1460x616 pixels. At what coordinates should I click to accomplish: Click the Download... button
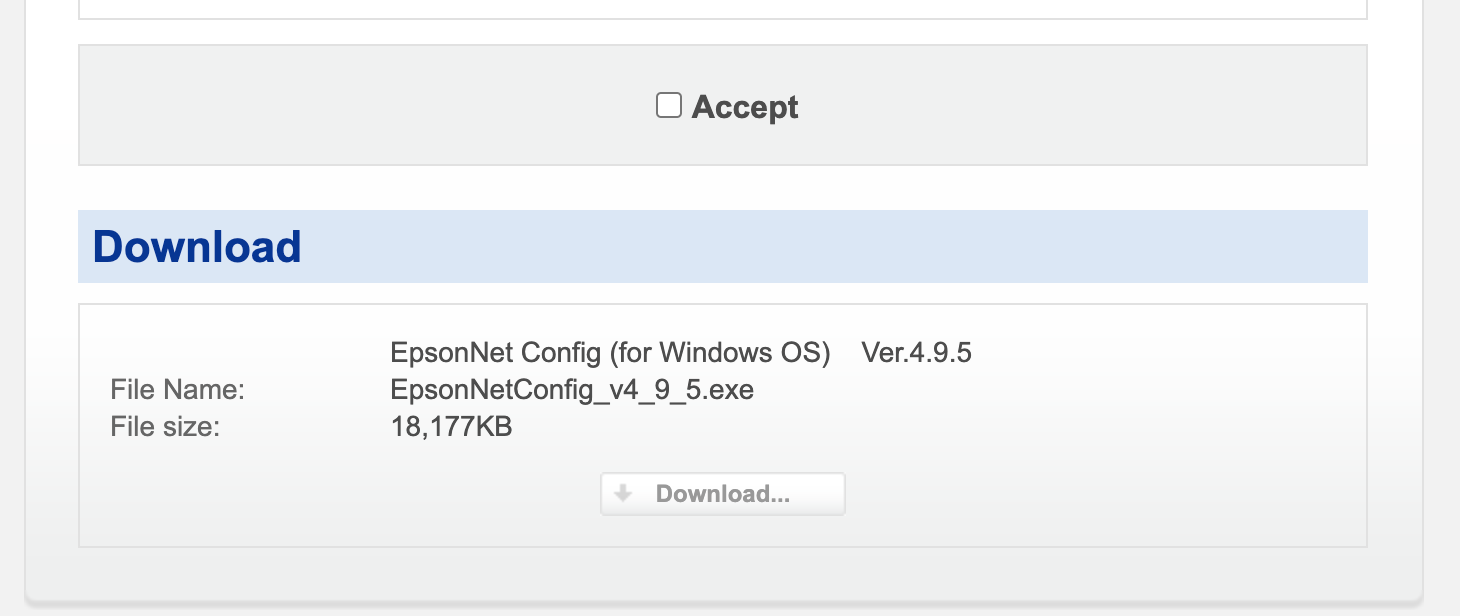[x=722, y=493]
